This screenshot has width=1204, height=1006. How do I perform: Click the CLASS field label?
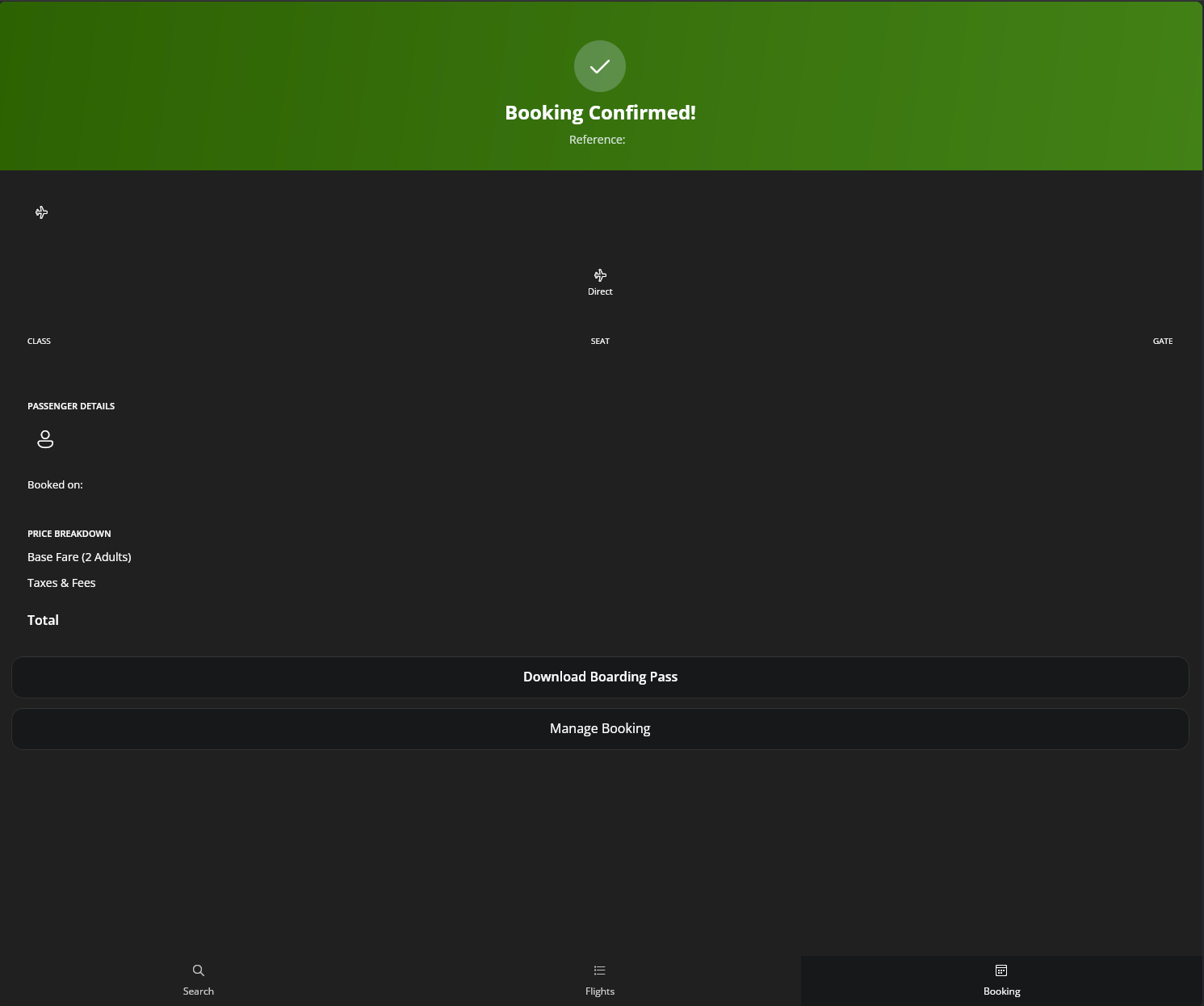pyautogui.click(x=39, y=342)
